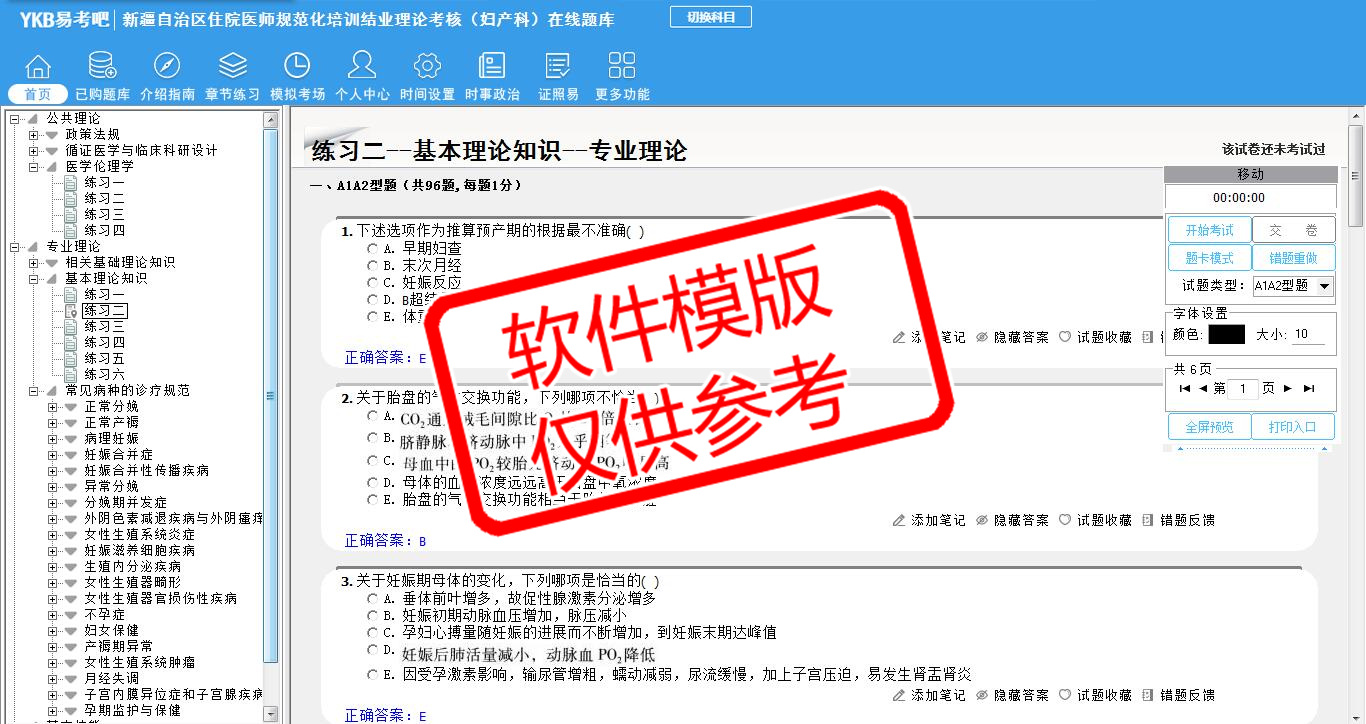The image size is (1366, 724).
Task: Click the 打印入口 print entry button
Action: pos(1294,427)
